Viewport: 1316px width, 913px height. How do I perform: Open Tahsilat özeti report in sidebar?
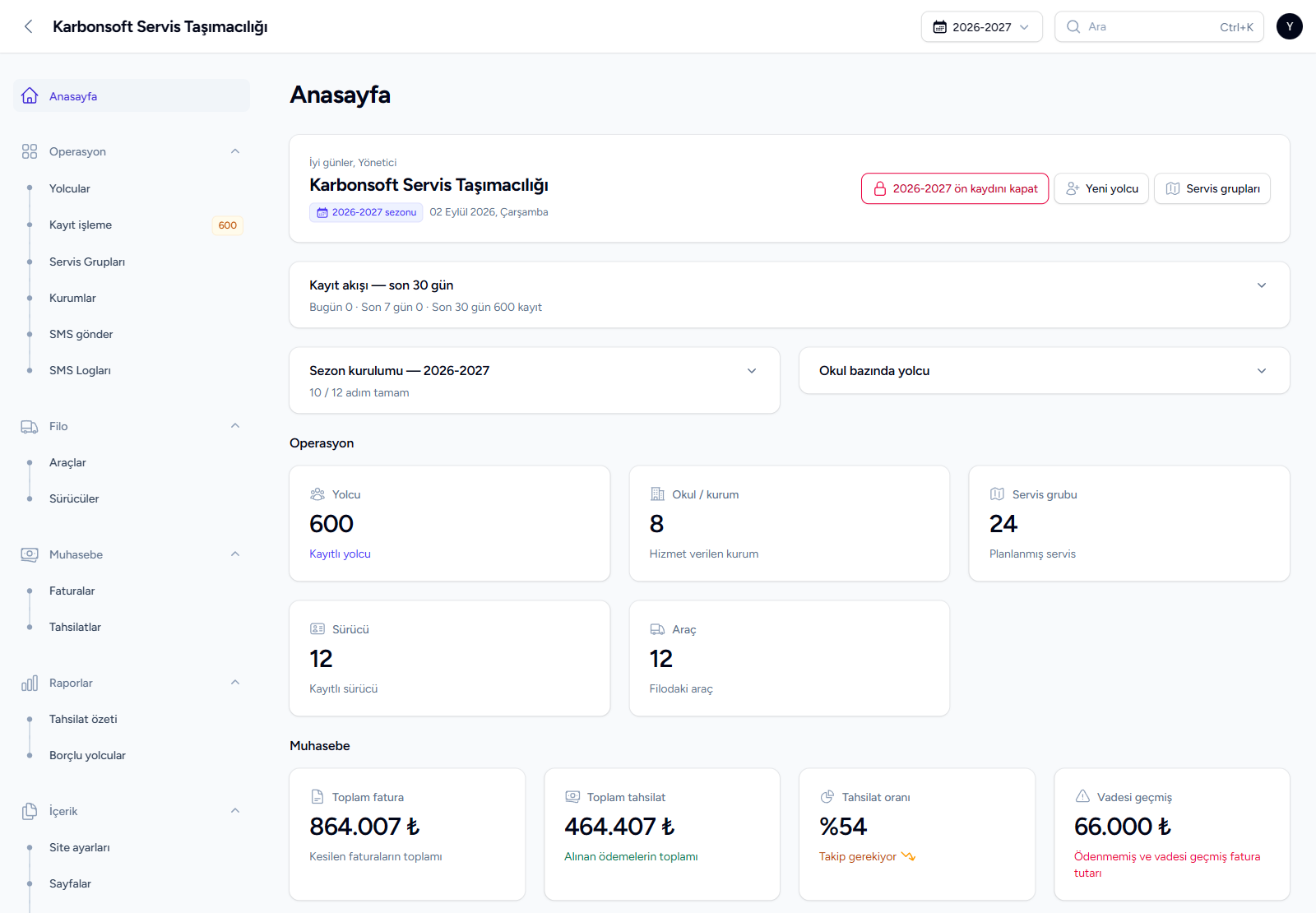(132, 719)
